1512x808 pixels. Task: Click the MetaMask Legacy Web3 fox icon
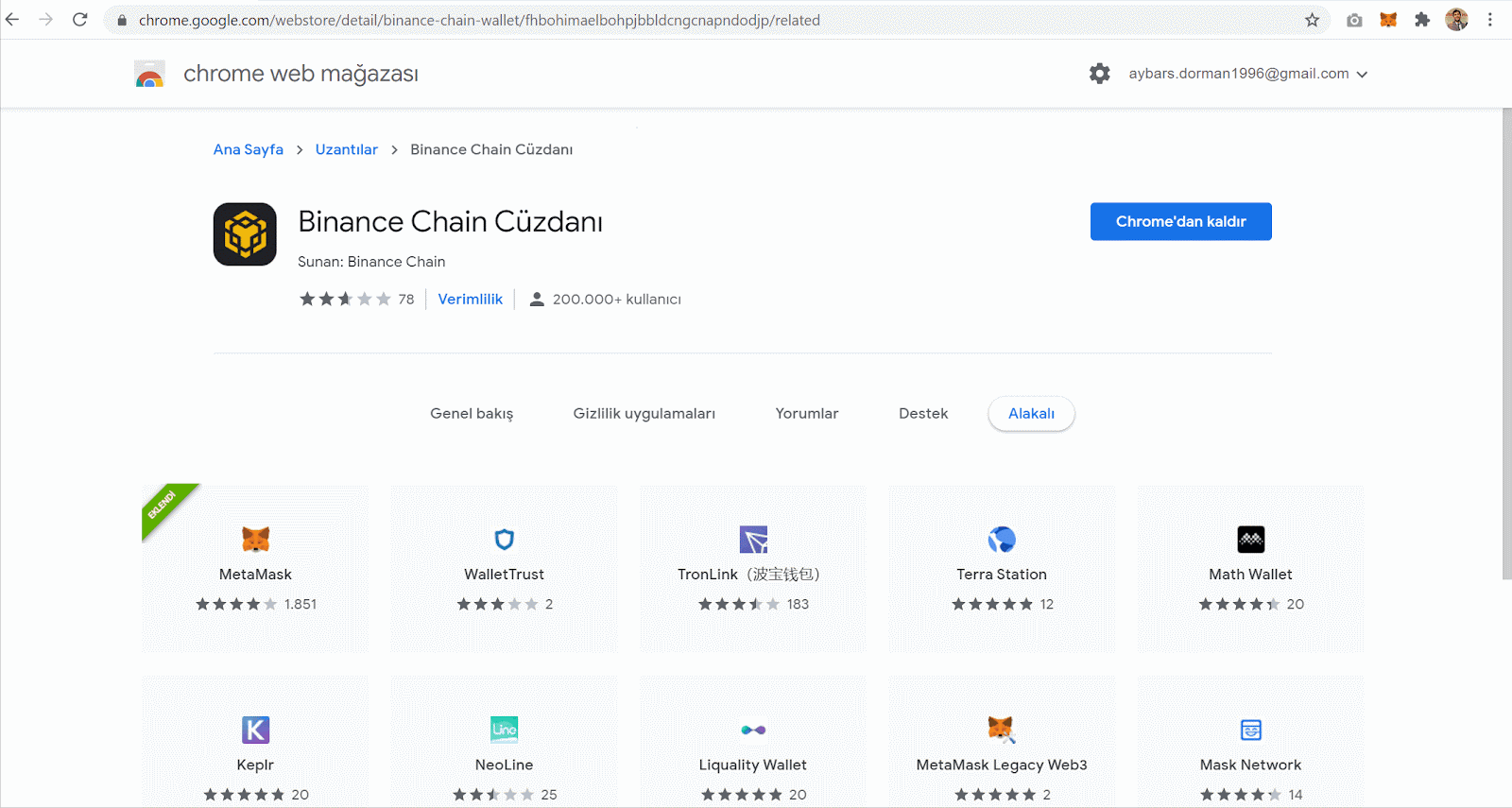tap(1002, 730)
